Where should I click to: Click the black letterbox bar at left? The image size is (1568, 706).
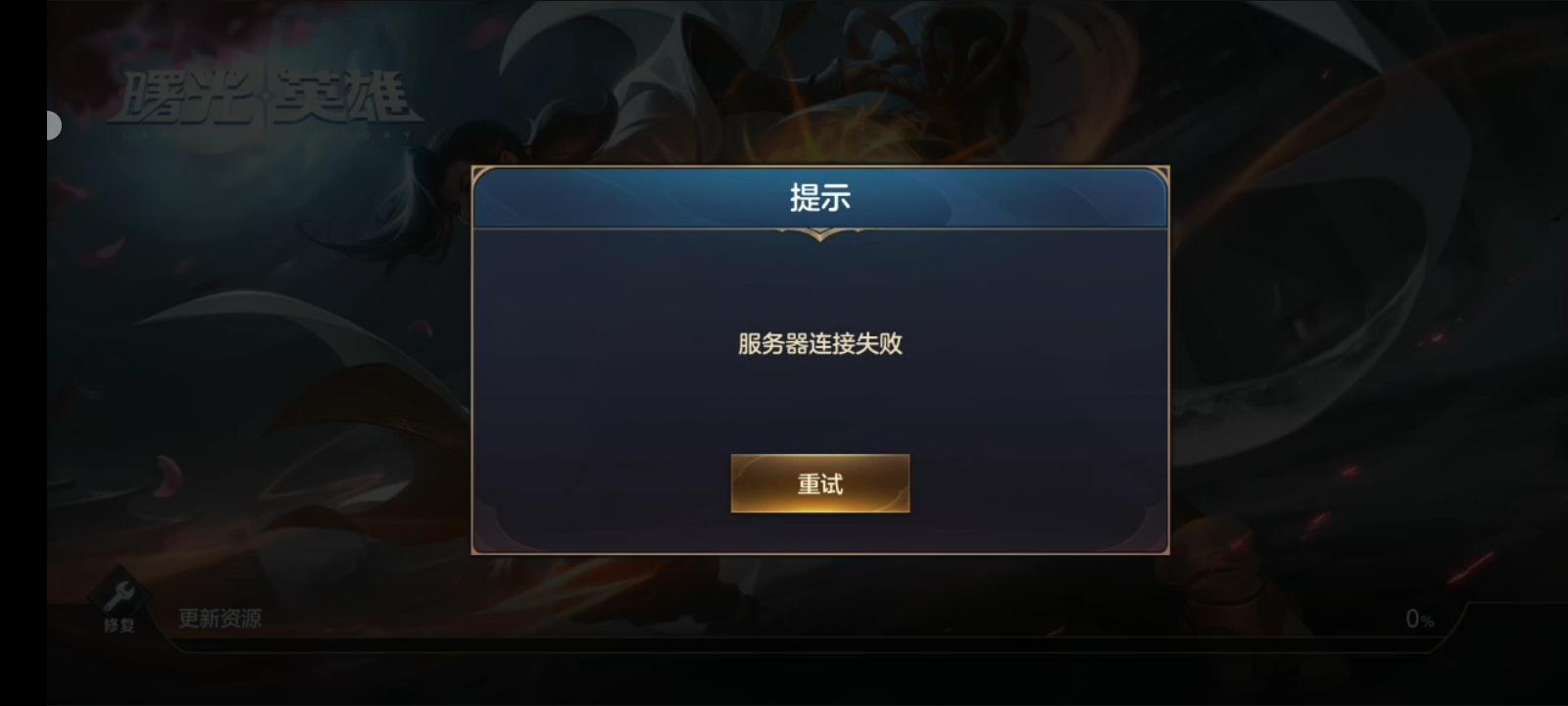pos(24,353)
